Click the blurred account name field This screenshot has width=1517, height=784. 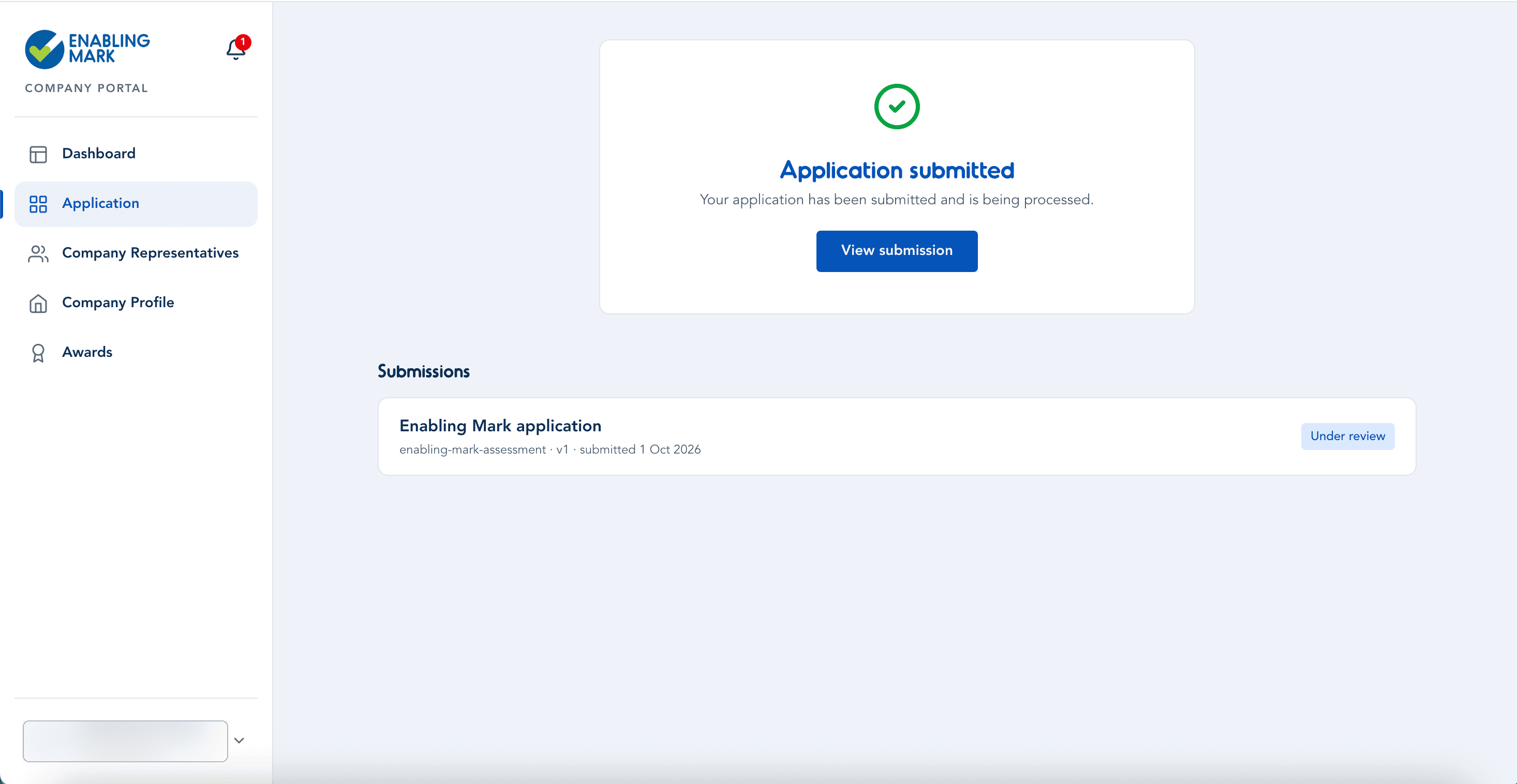pos(125,741)
